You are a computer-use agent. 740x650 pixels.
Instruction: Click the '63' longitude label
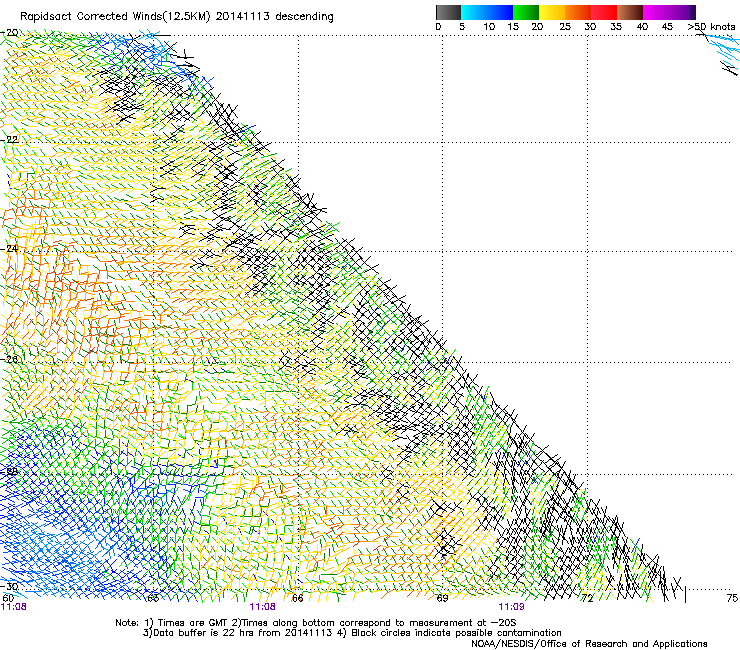coord(153,598)
